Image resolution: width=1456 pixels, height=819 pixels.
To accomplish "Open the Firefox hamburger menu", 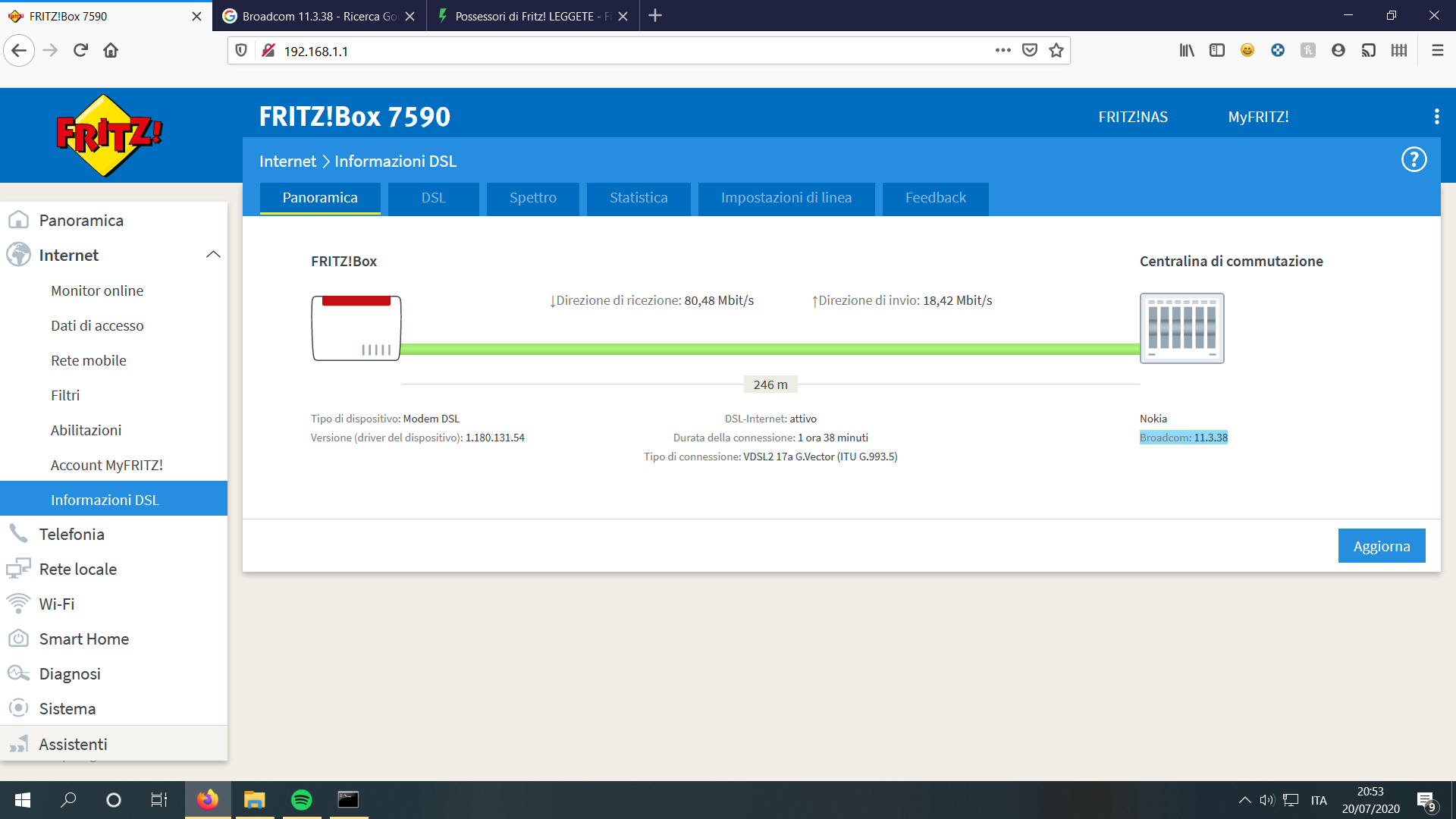I will coord(1437,51).
